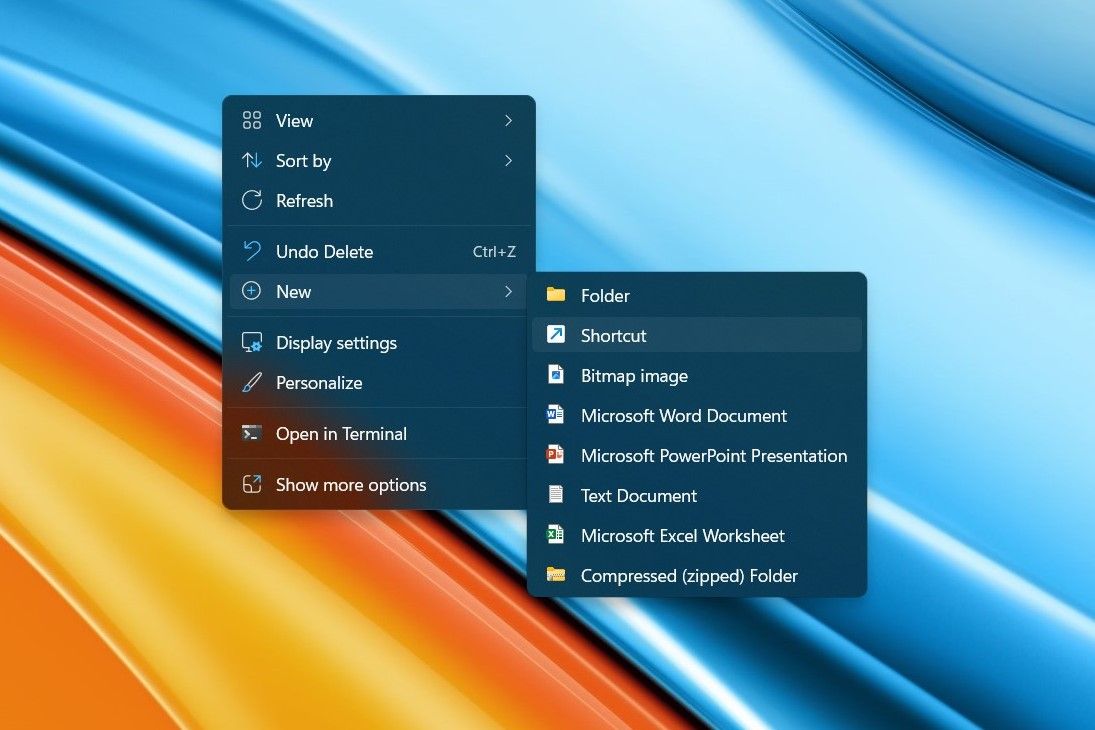Select Shortcut in the New submenu
1095x730 pixels.
697,335
